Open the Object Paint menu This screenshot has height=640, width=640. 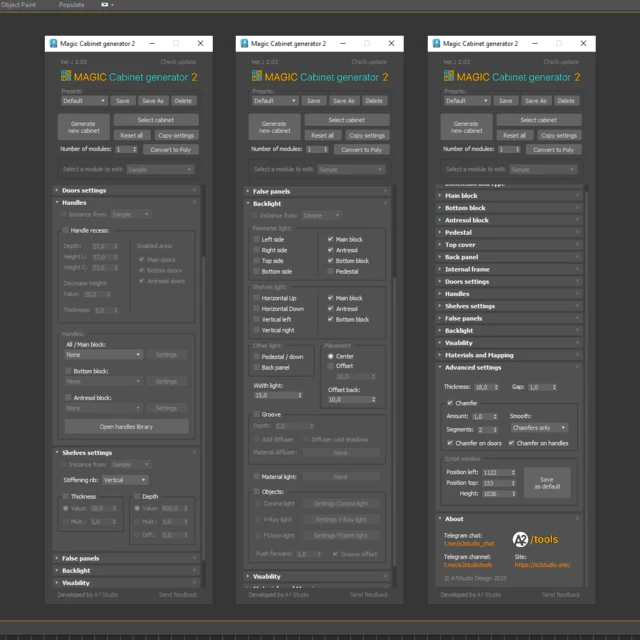click(18, 4)
